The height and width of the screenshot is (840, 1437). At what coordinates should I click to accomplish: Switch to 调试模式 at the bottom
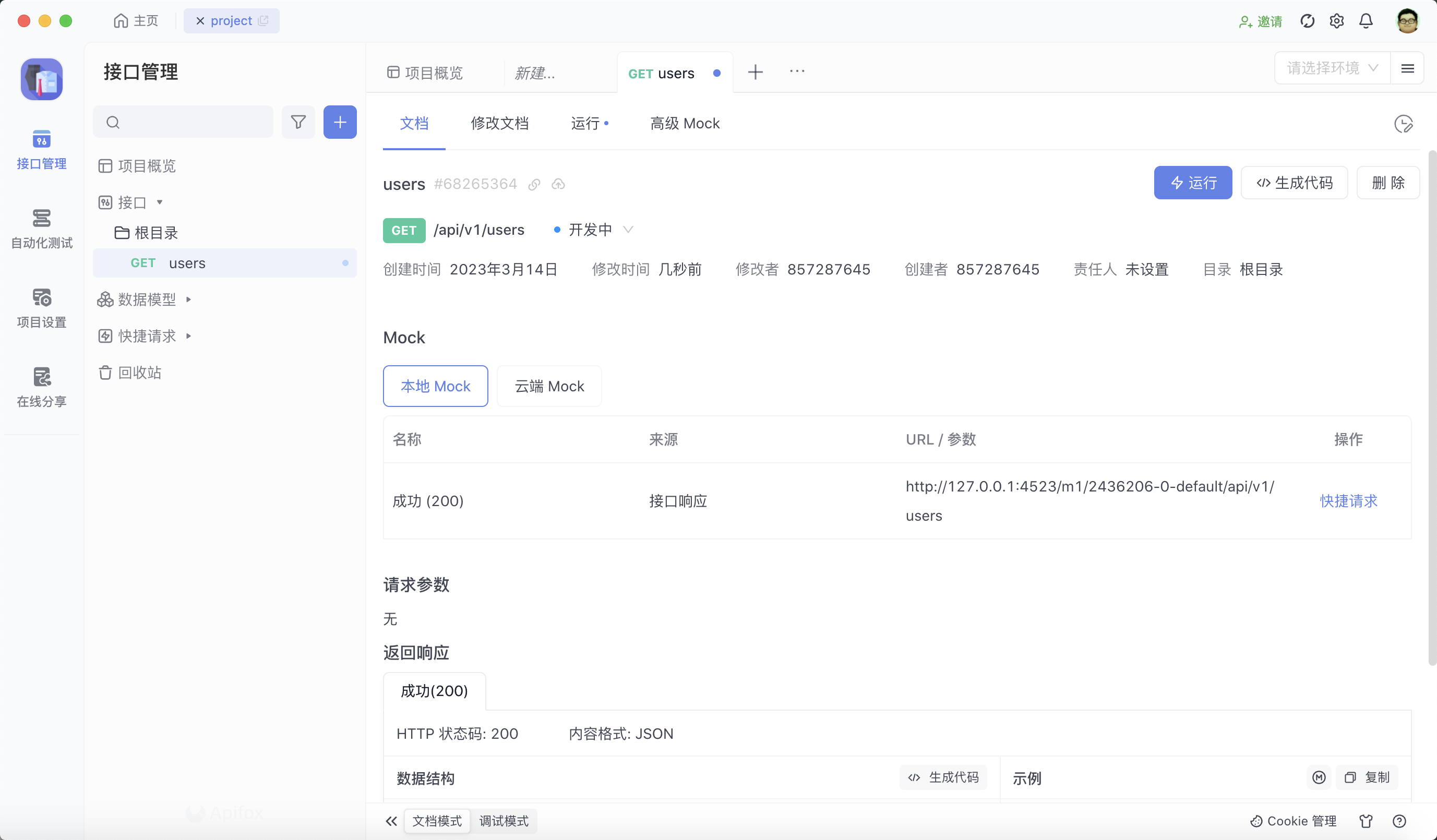[504, 821]
